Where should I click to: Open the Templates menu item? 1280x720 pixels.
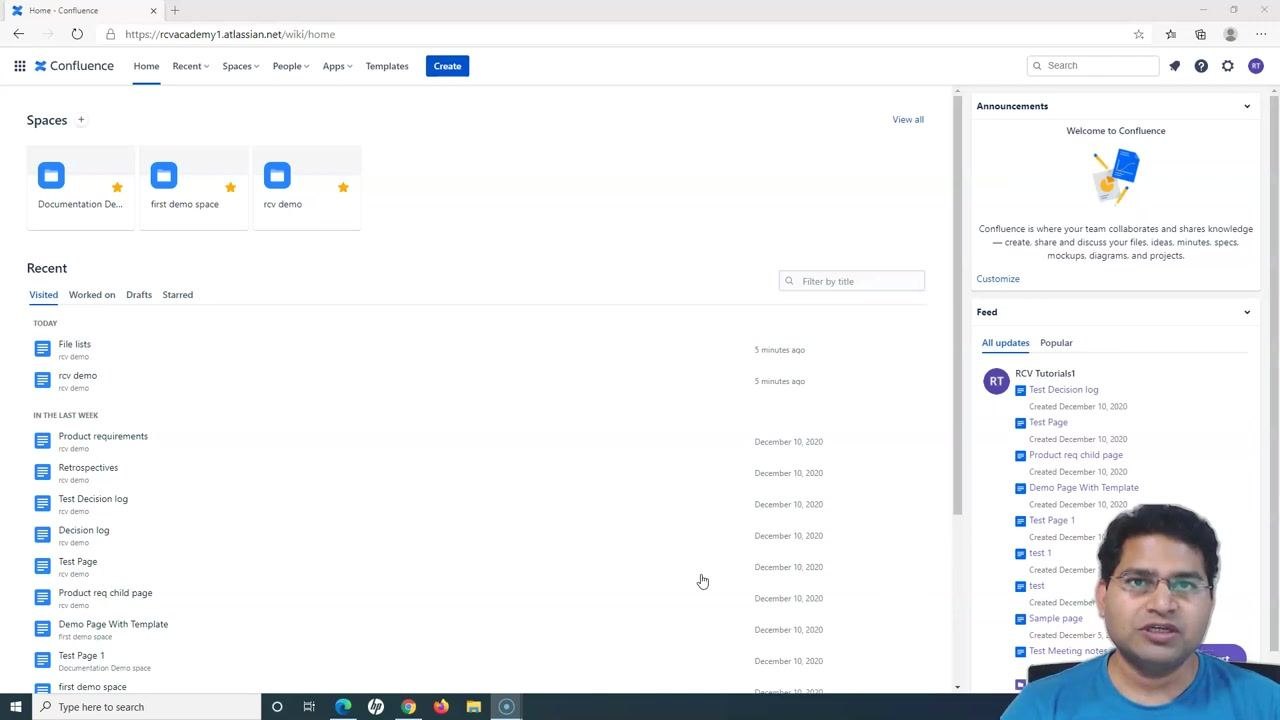(x=387, y=66)
